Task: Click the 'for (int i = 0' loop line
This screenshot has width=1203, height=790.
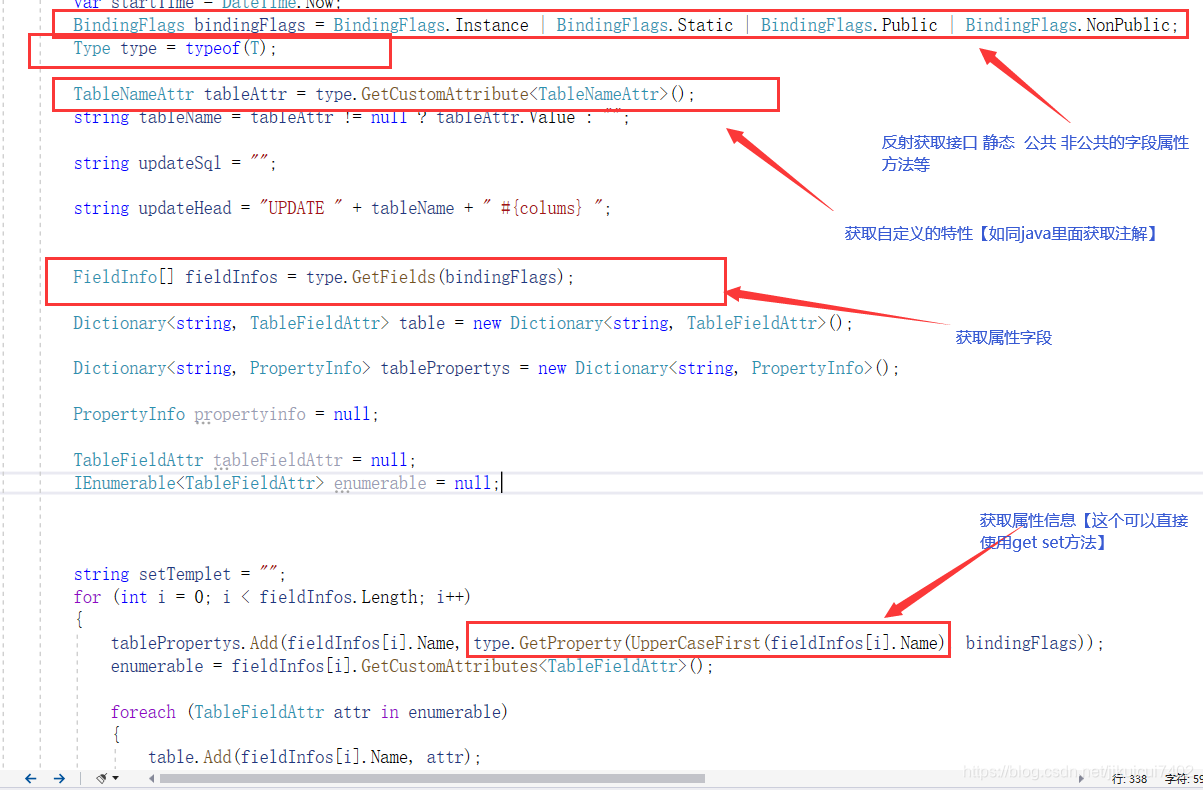Action: point(272,597)
